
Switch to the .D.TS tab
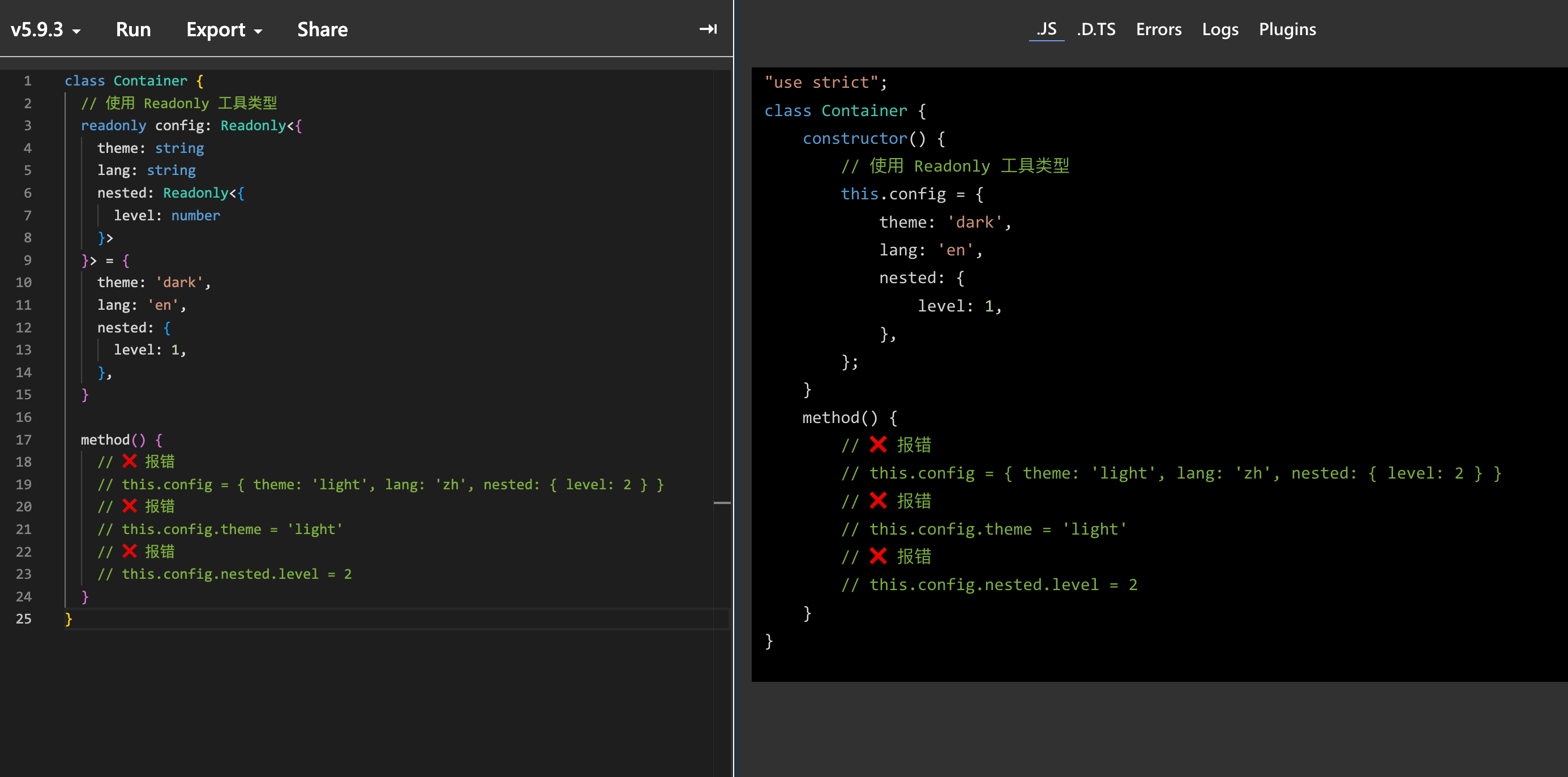point(1096,29)
